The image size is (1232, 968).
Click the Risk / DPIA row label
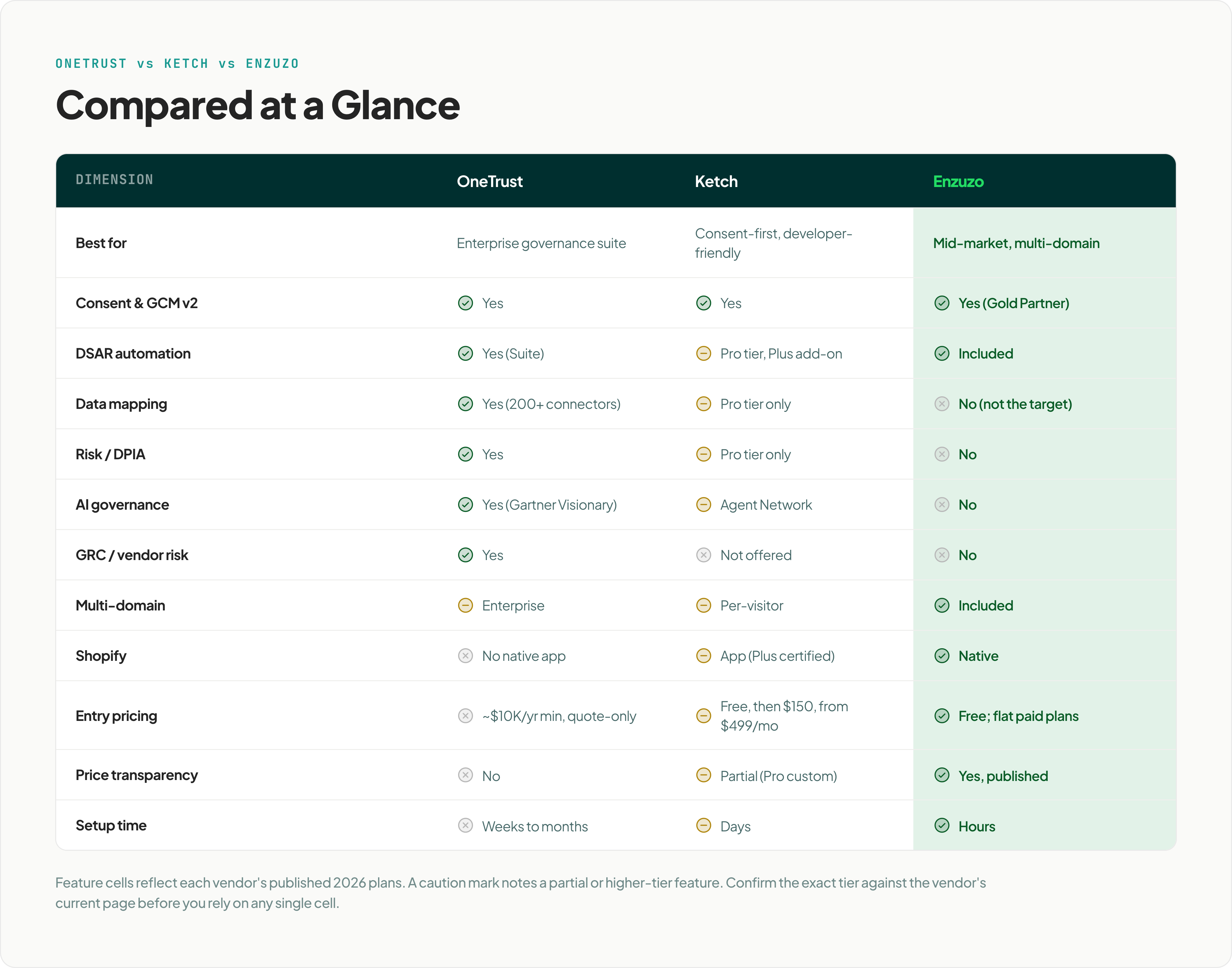(x=110, y=454)
